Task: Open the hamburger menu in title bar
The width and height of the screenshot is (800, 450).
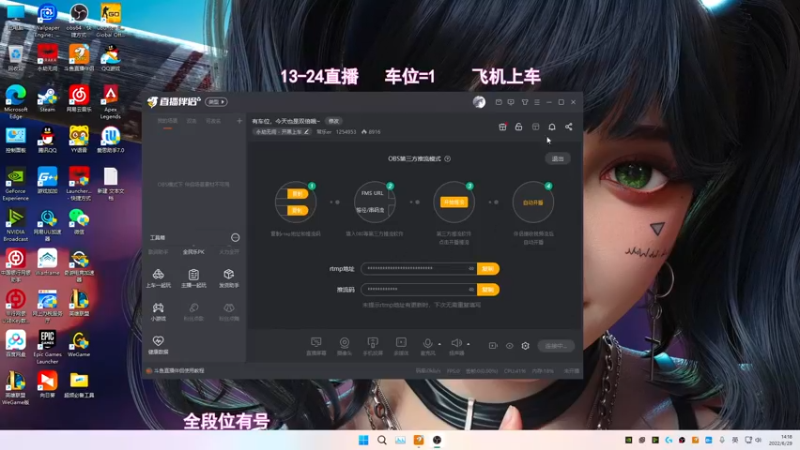Action: pyautogui.click(x=537, y=102)
